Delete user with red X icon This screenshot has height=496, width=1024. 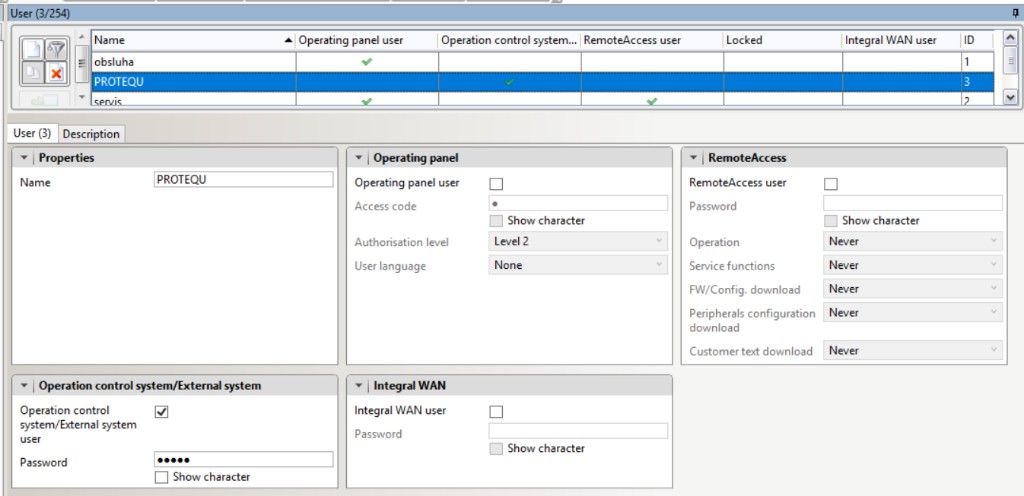click(57, 73)
